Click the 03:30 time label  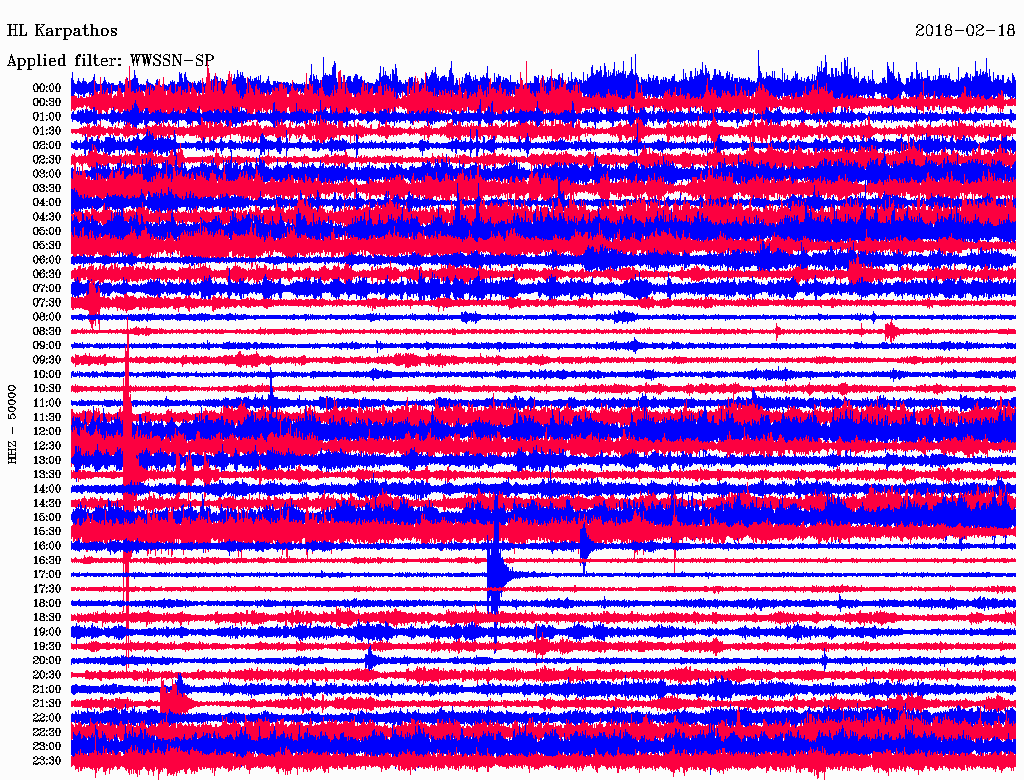[x=47, y=188]
